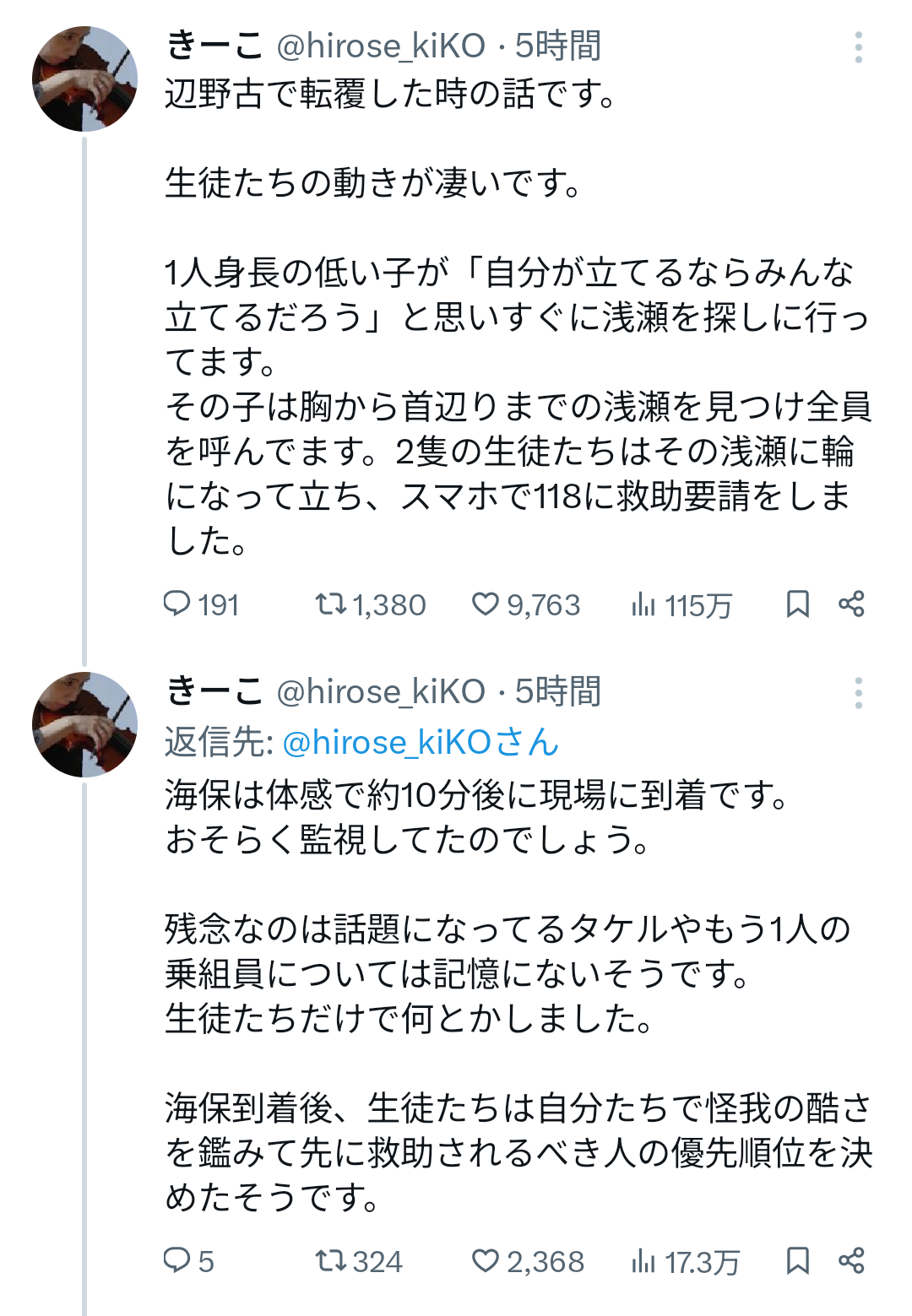Open reply icon on the second tweet

click(x=177, y=1261)
